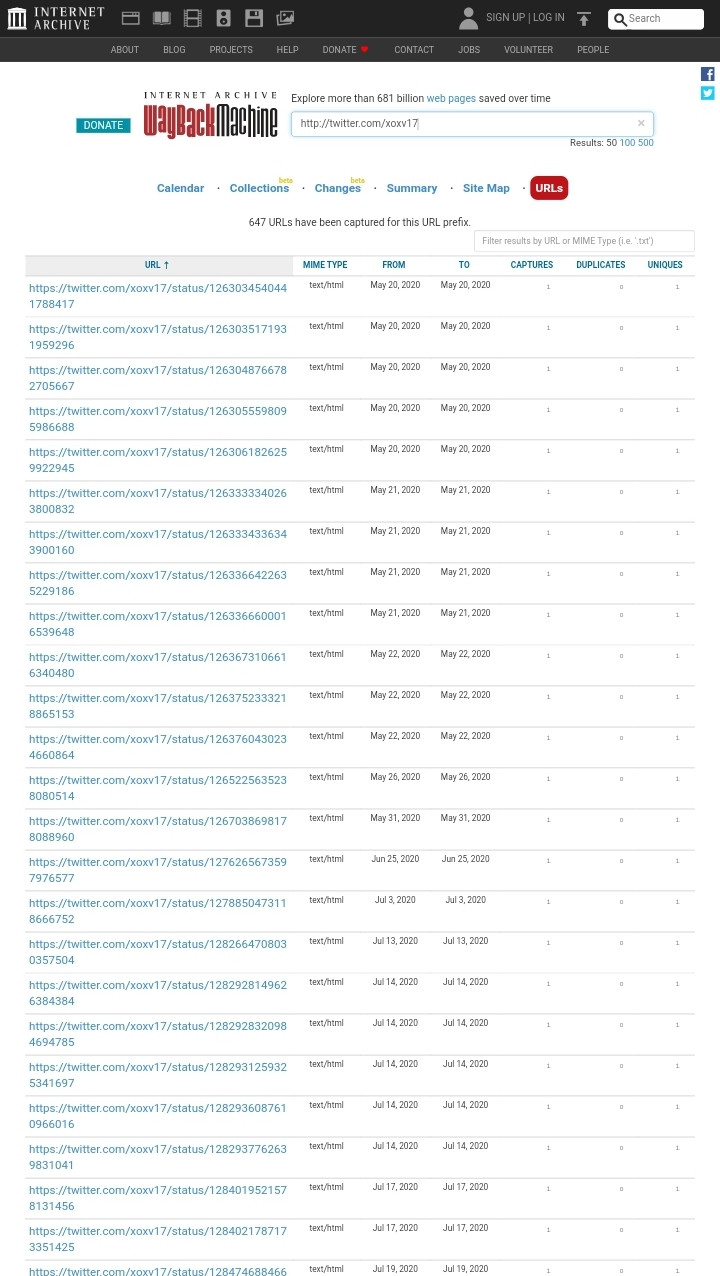720x1276 pixels.
Task: Click the Upload arrow icon
Action: click(x=584, y=19)
